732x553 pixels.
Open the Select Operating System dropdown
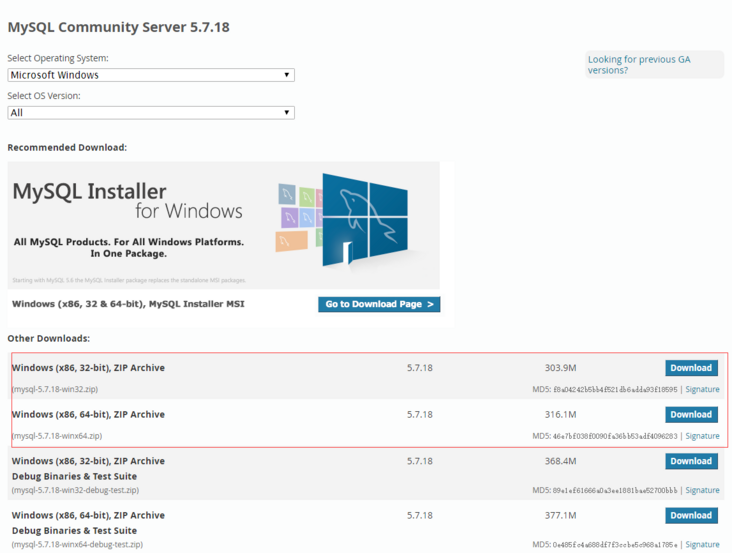[x=150, y=75]
